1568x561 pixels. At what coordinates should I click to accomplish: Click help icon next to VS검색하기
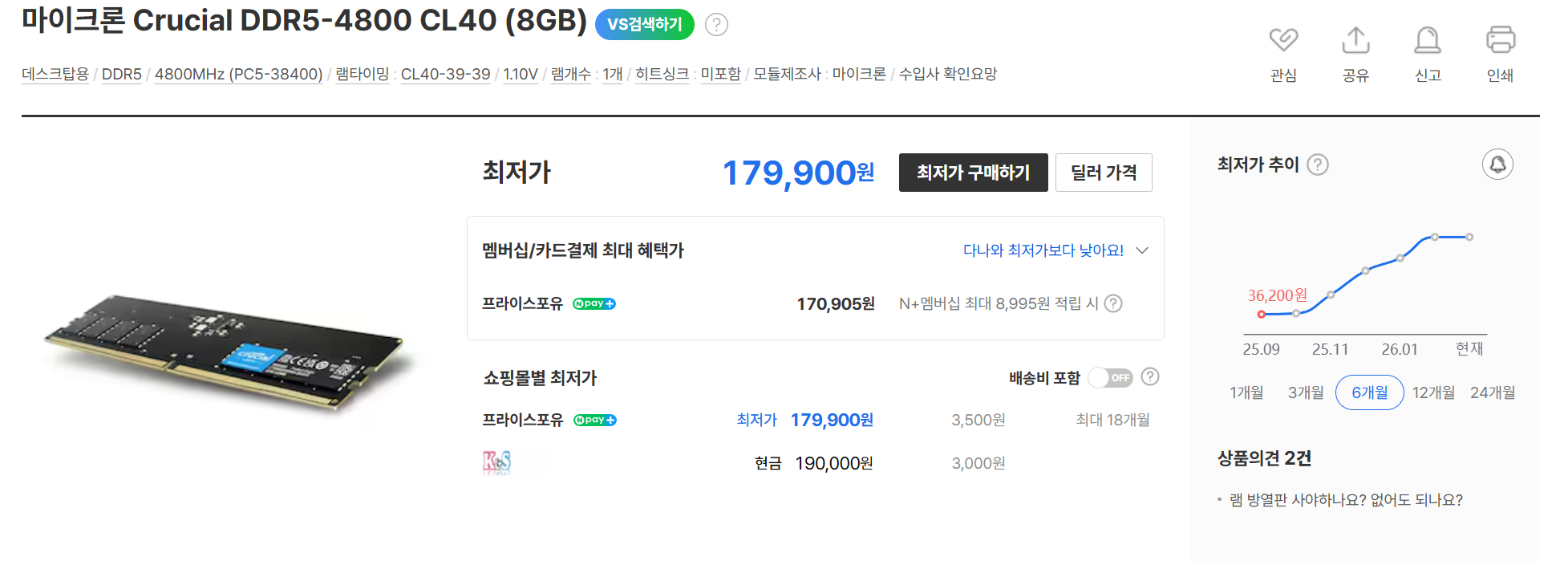point(716,25)
